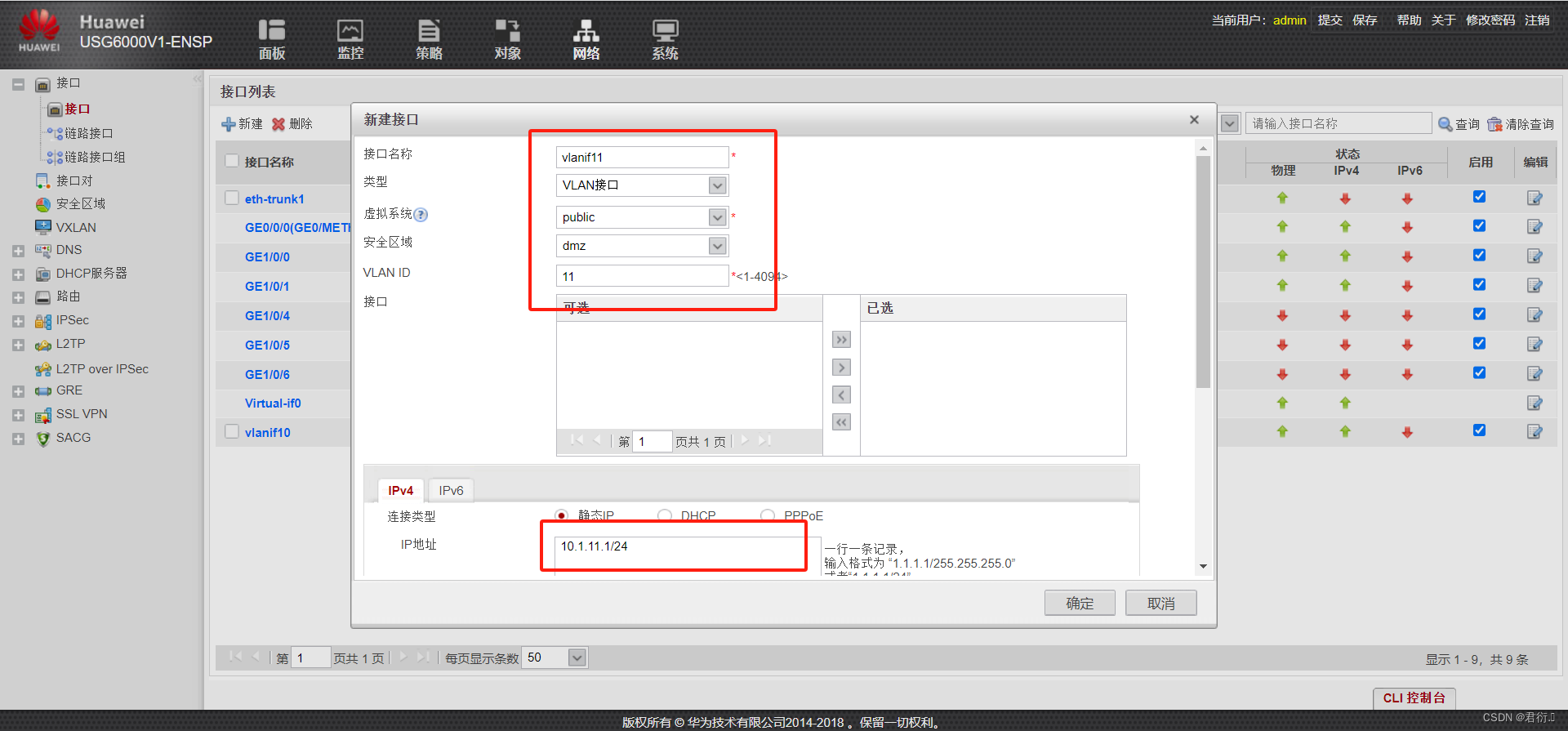Close the 新建接口 dialog
Viewport: 1568px width, 731px height.
tap(1194, 120)
